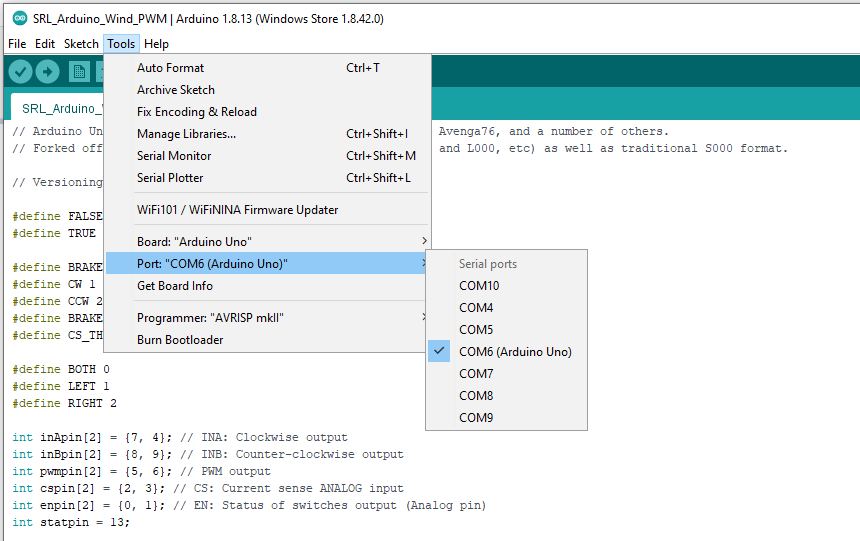This screenshot has height=541, width=860.
Task: Click the "#define TRUE" code line
Action: pos(54,233)
